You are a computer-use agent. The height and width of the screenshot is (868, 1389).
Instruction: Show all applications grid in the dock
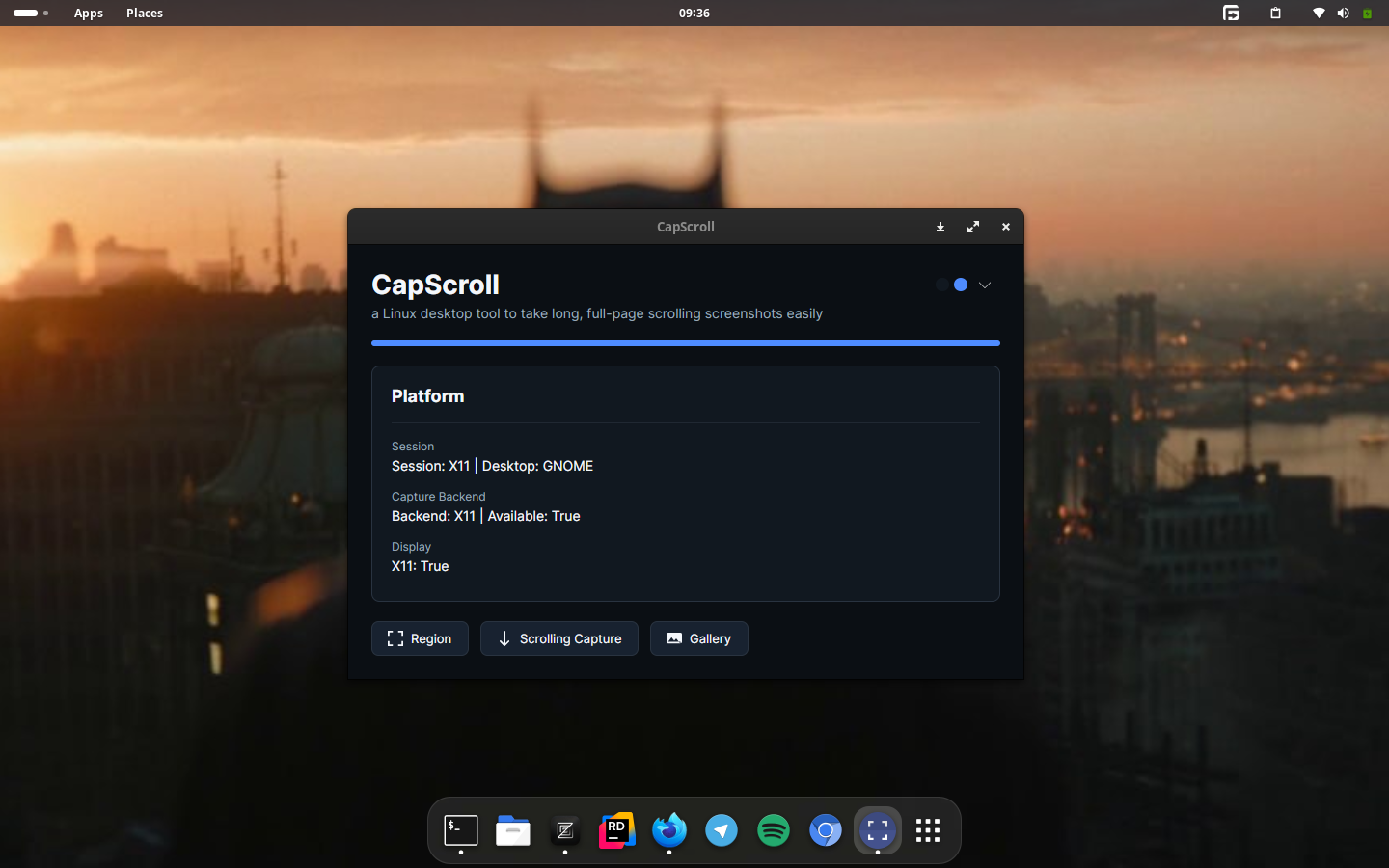pyautogui.click(x=928, y=830)
